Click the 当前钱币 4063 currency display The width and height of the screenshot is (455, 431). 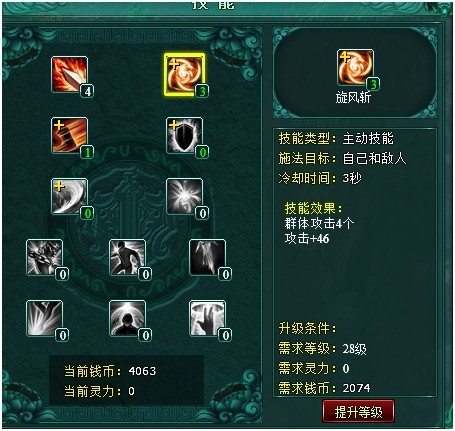pos(110,371)
